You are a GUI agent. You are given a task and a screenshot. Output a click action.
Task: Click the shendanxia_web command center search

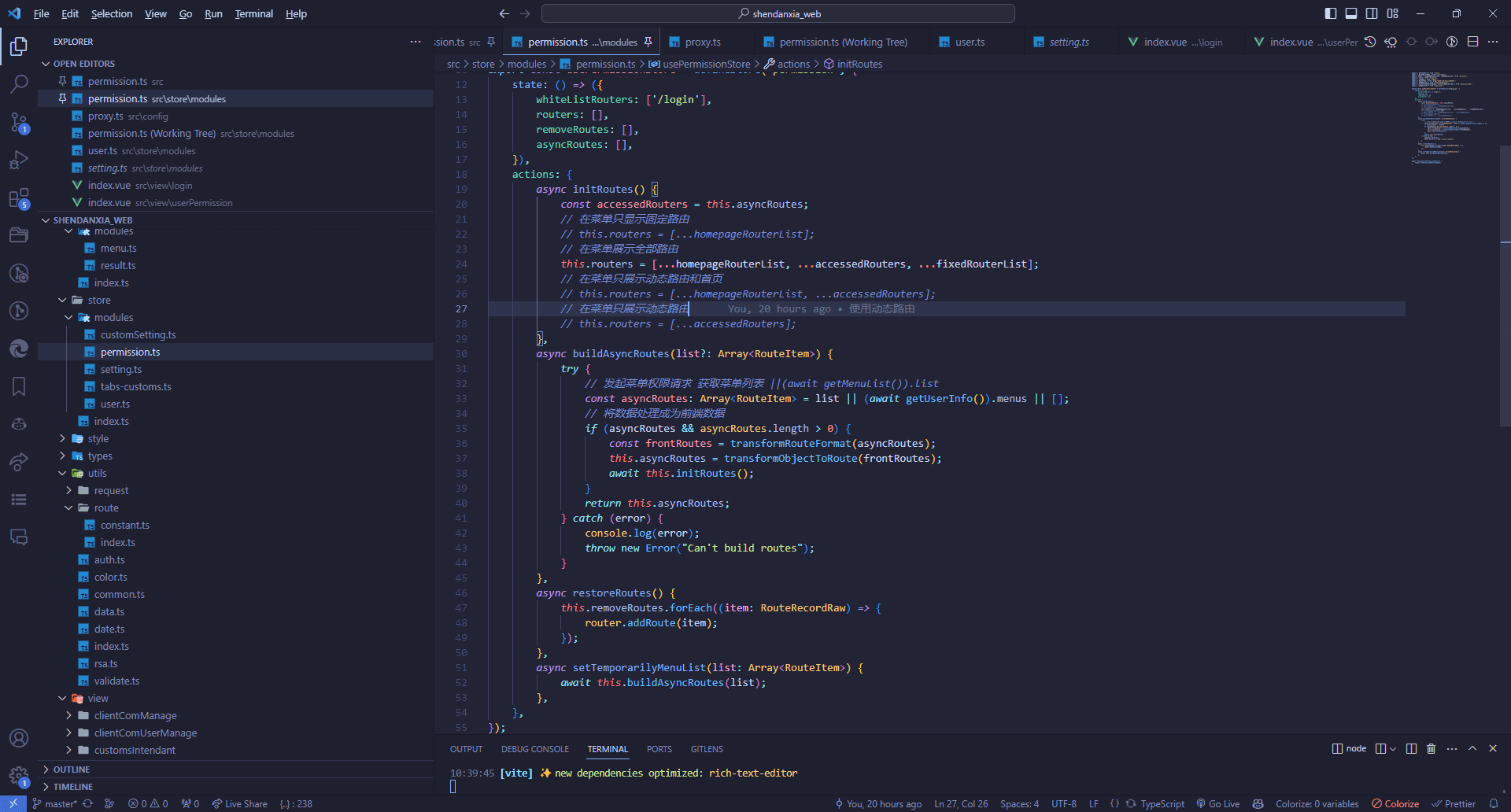tap(778, 13)
